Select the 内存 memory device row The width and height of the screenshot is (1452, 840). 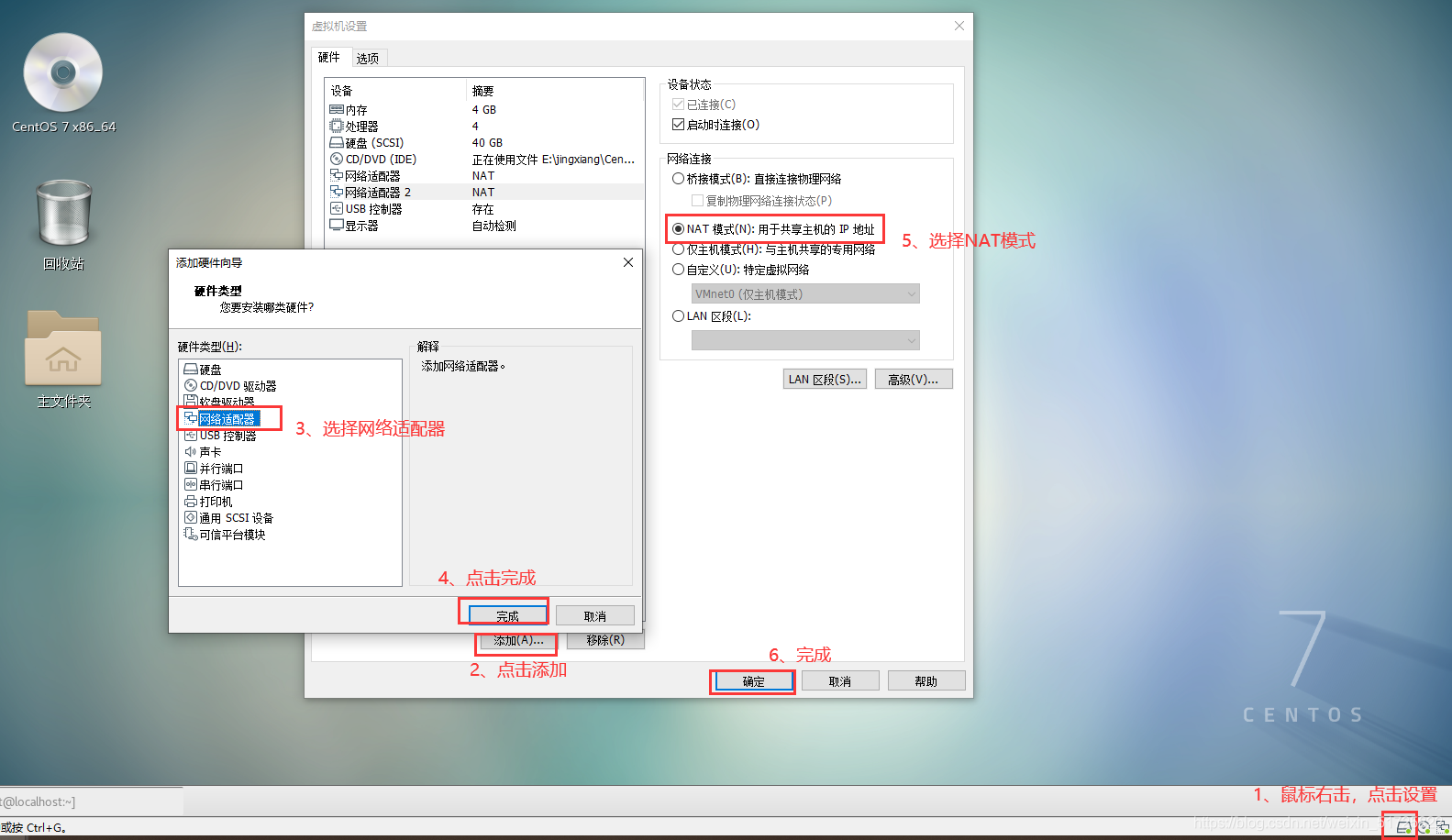click(x=484, y=109)
